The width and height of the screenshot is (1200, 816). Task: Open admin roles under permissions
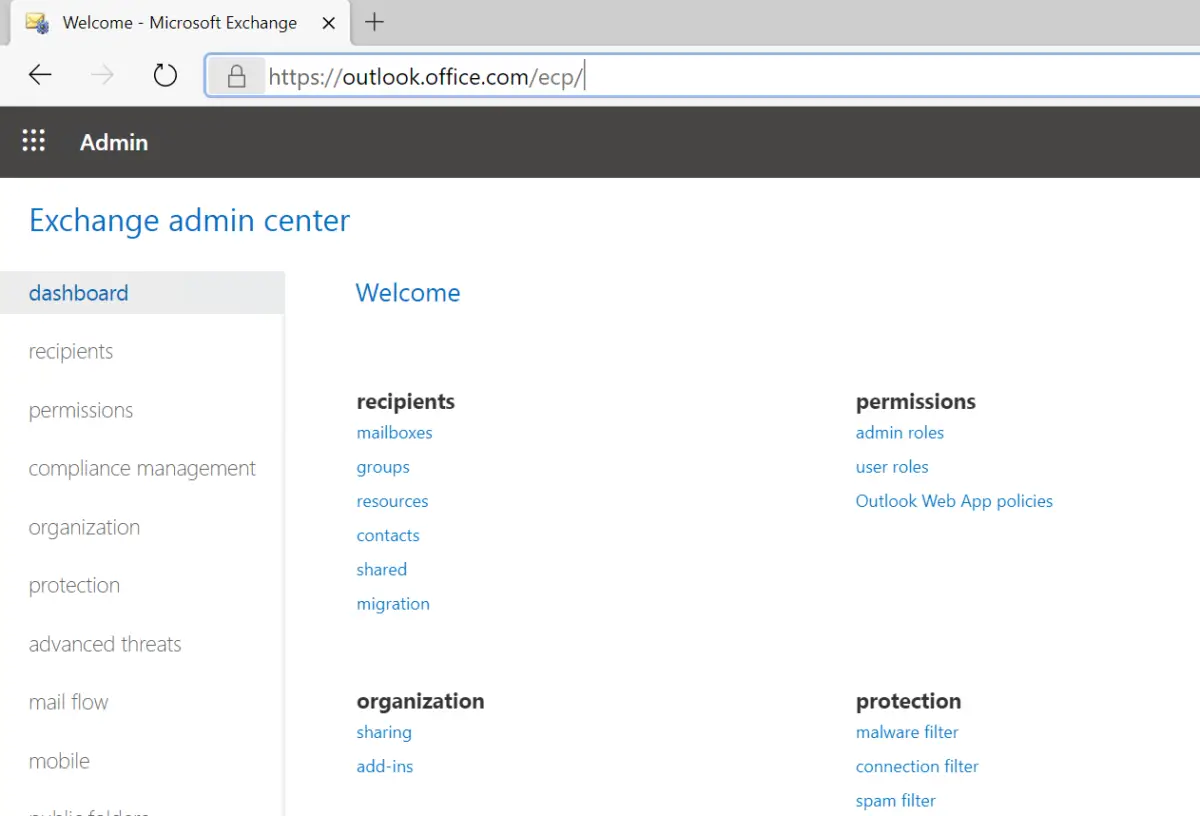point(899,432)
